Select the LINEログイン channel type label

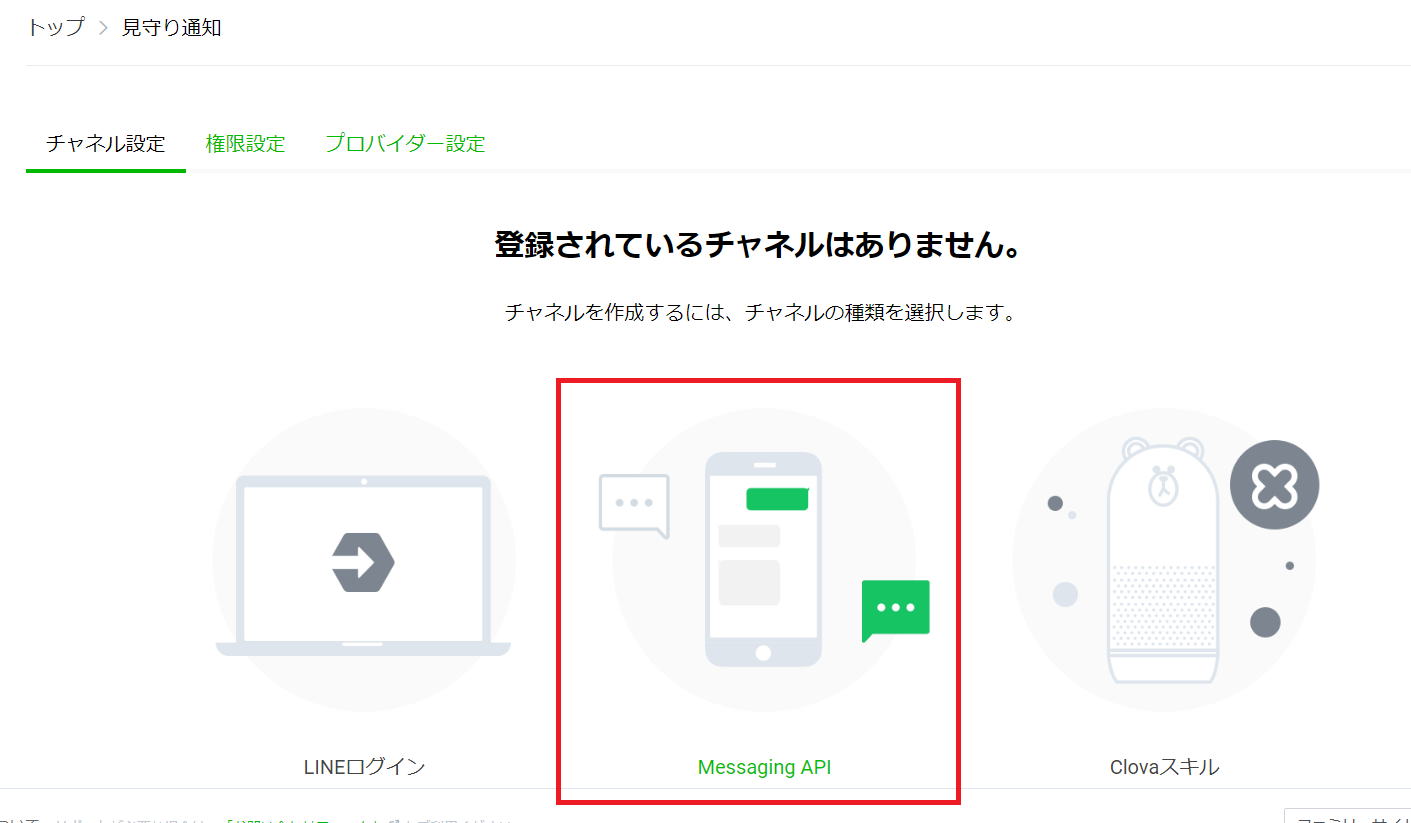362,767
